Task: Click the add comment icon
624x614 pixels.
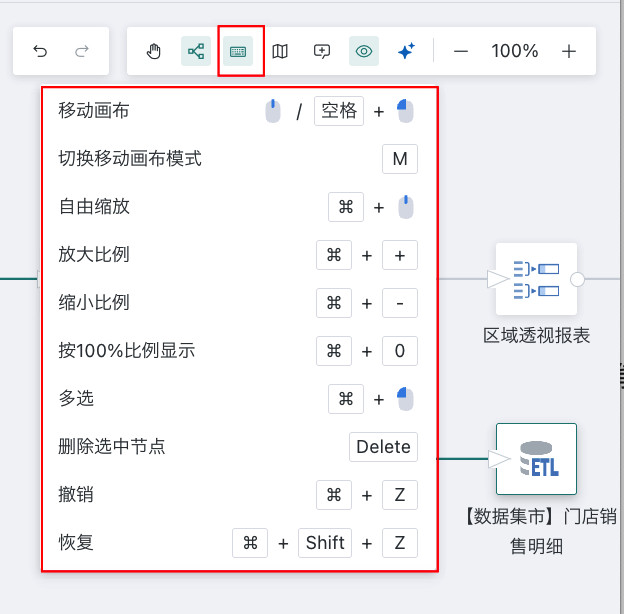Action: point(322,51)
